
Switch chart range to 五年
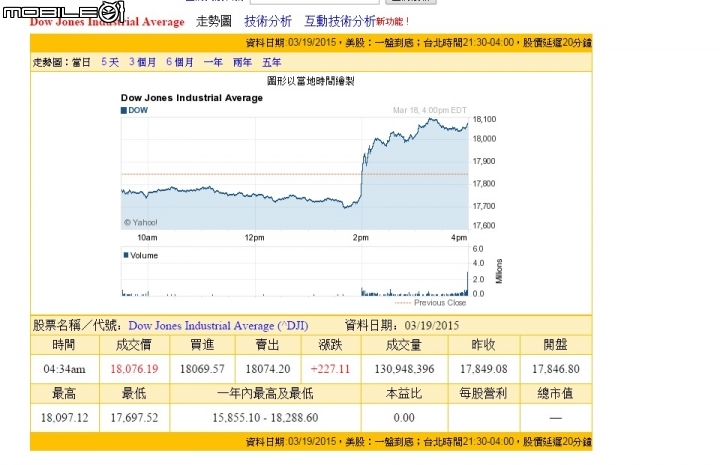click(271, 62)
